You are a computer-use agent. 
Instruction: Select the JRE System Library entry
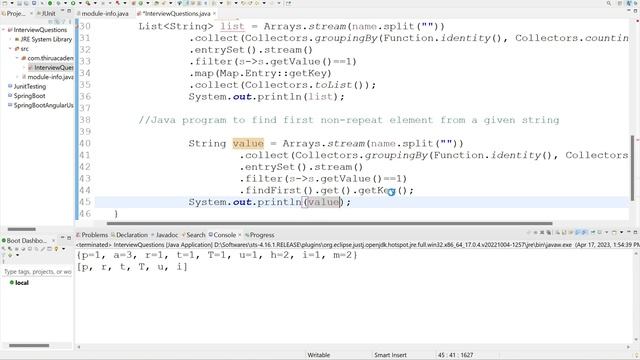pos(43,39)
